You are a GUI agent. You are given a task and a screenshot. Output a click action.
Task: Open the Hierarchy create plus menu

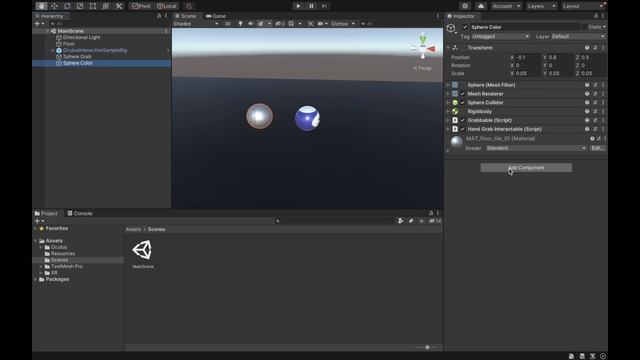[x=39, y=24]
